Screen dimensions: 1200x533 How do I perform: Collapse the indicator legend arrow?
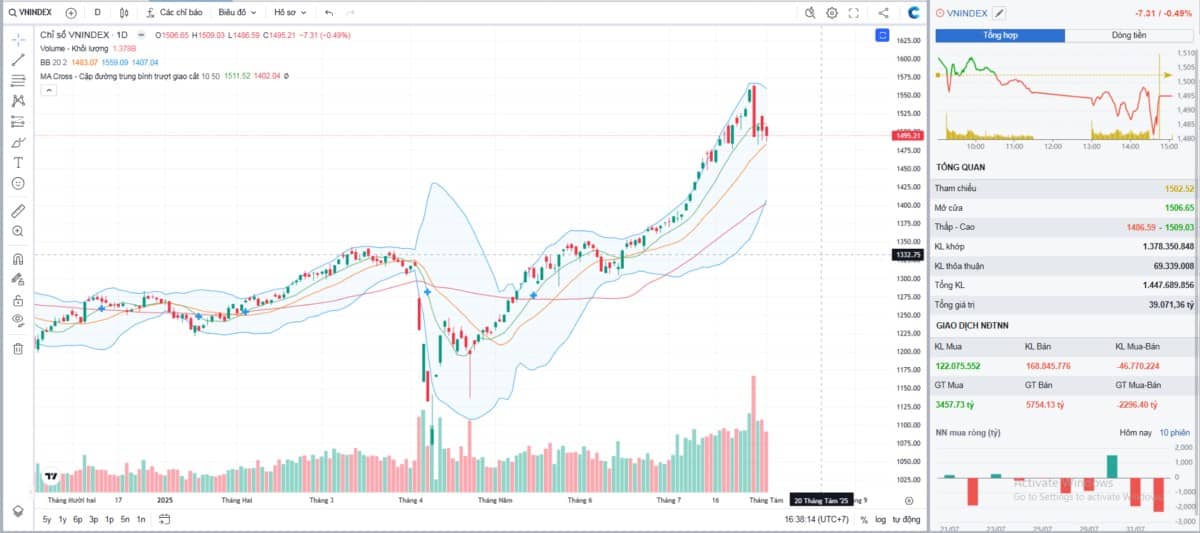pos(48,90)
